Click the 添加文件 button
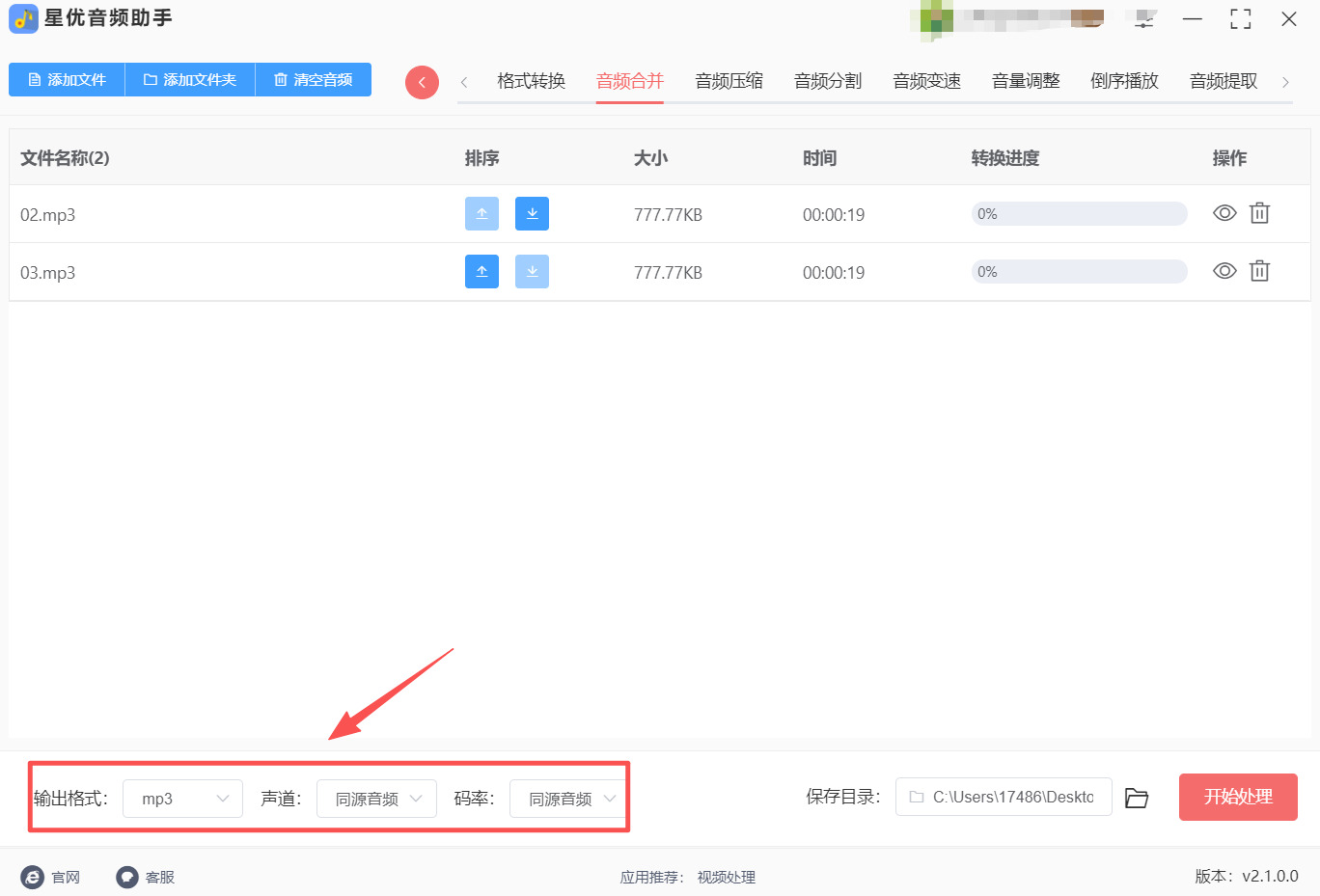This screenshot has width=1320, height=896. click(x=67, y=79)
